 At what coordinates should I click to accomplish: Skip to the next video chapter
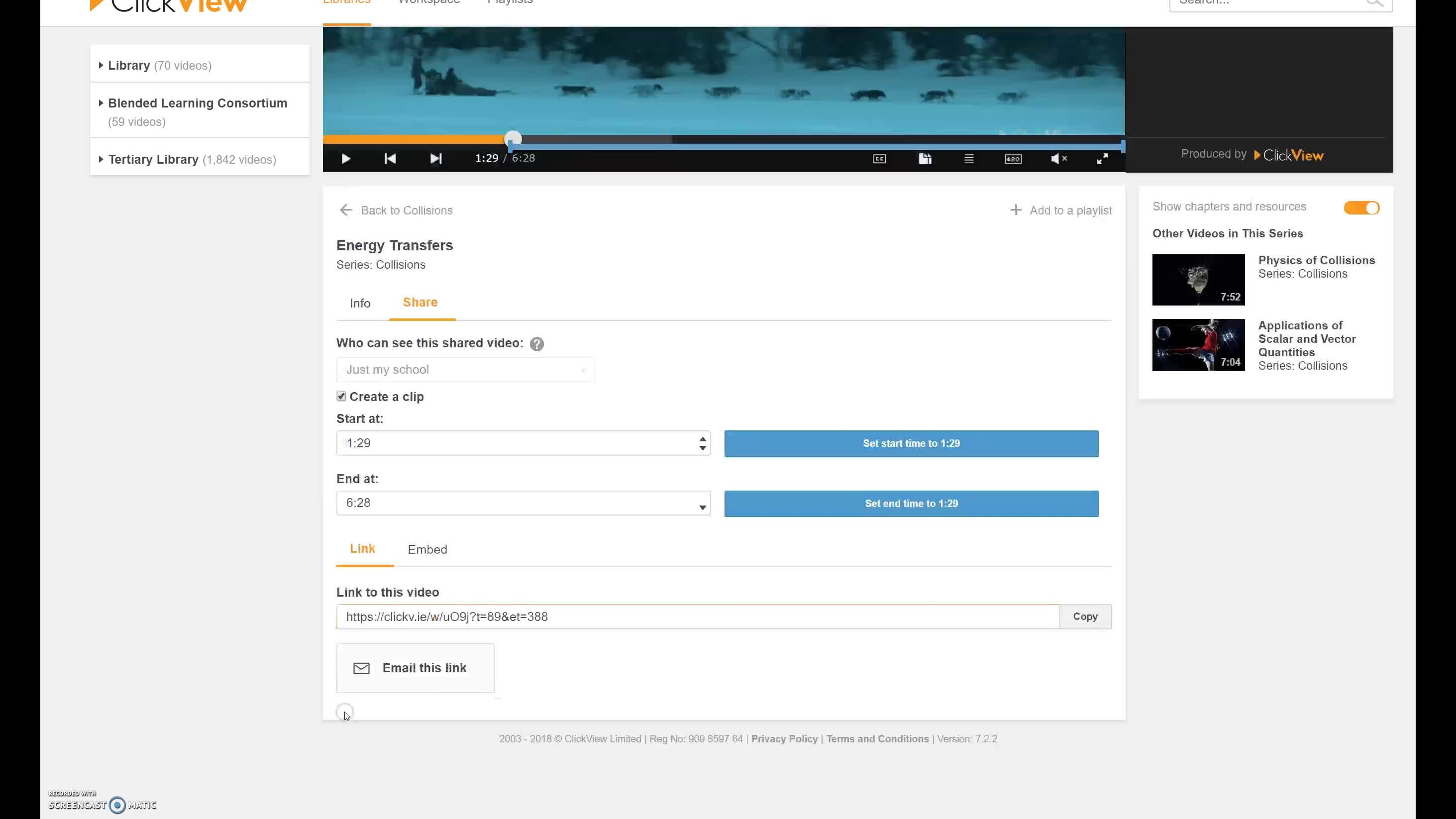(x=435, y=159)
